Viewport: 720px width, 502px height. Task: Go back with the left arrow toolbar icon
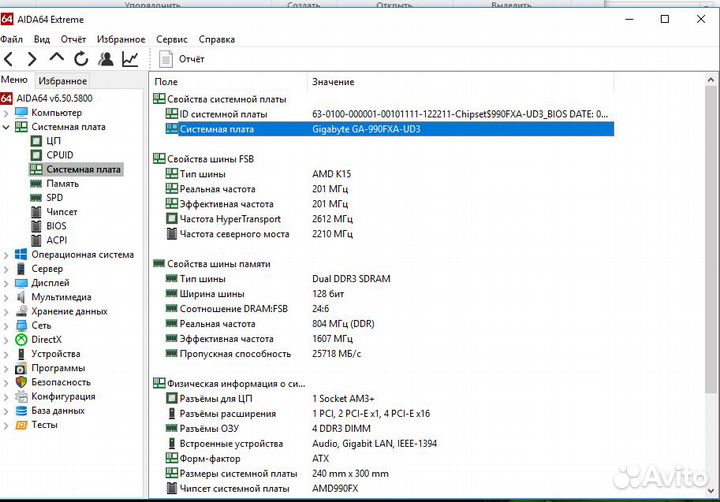click(9, 59)
